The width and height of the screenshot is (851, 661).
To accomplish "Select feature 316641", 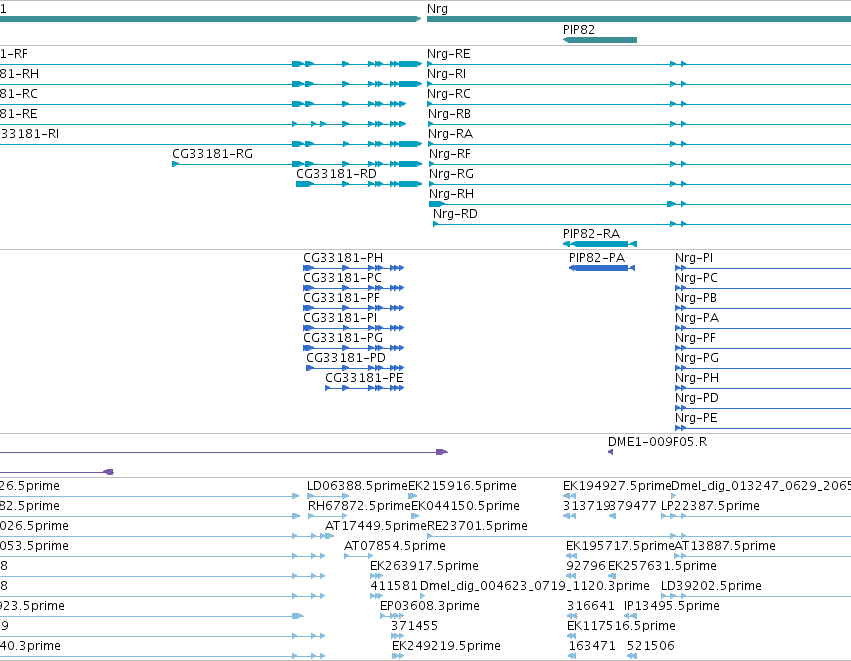I will (590, 606).
